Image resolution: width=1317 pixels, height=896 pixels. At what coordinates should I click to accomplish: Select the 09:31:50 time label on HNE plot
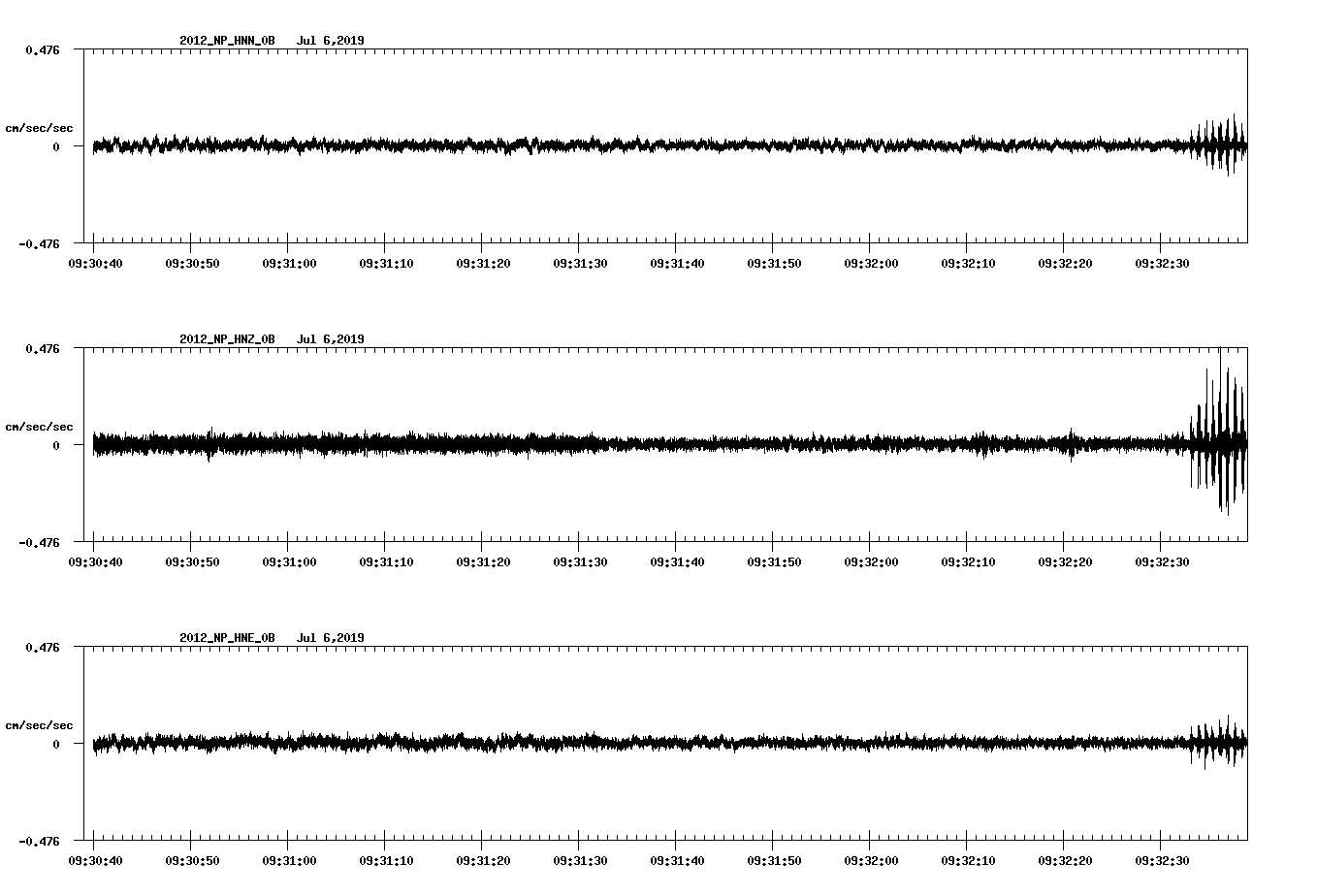pyautogui.click(x=774, y=861)
